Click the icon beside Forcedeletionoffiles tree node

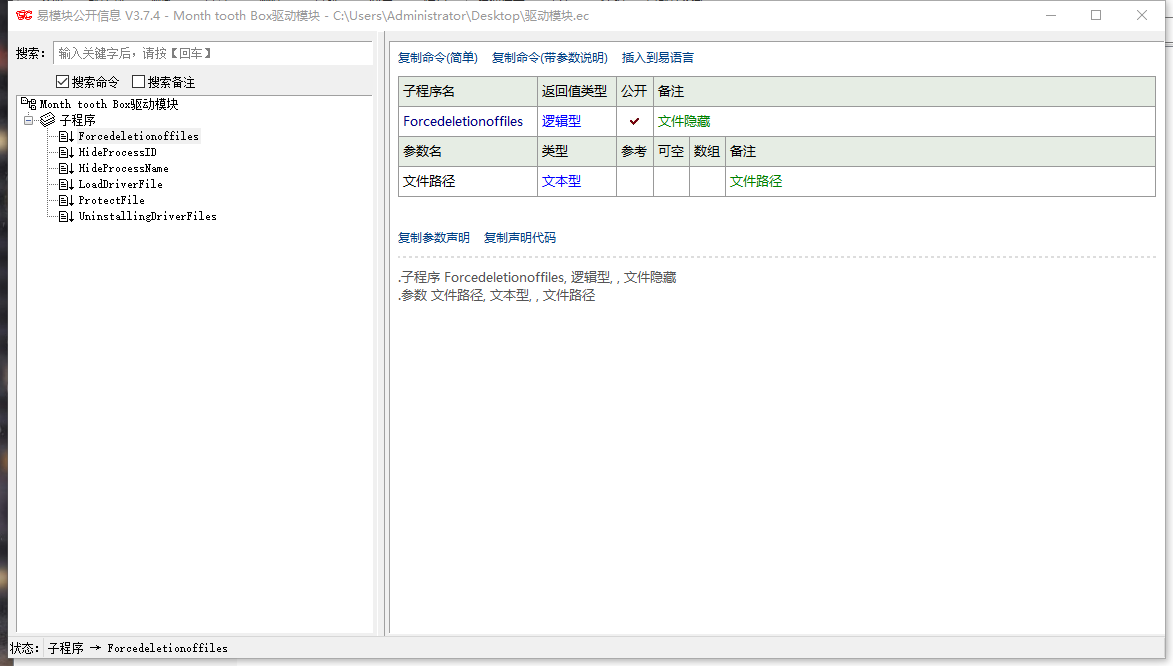(x=66, y=136)
